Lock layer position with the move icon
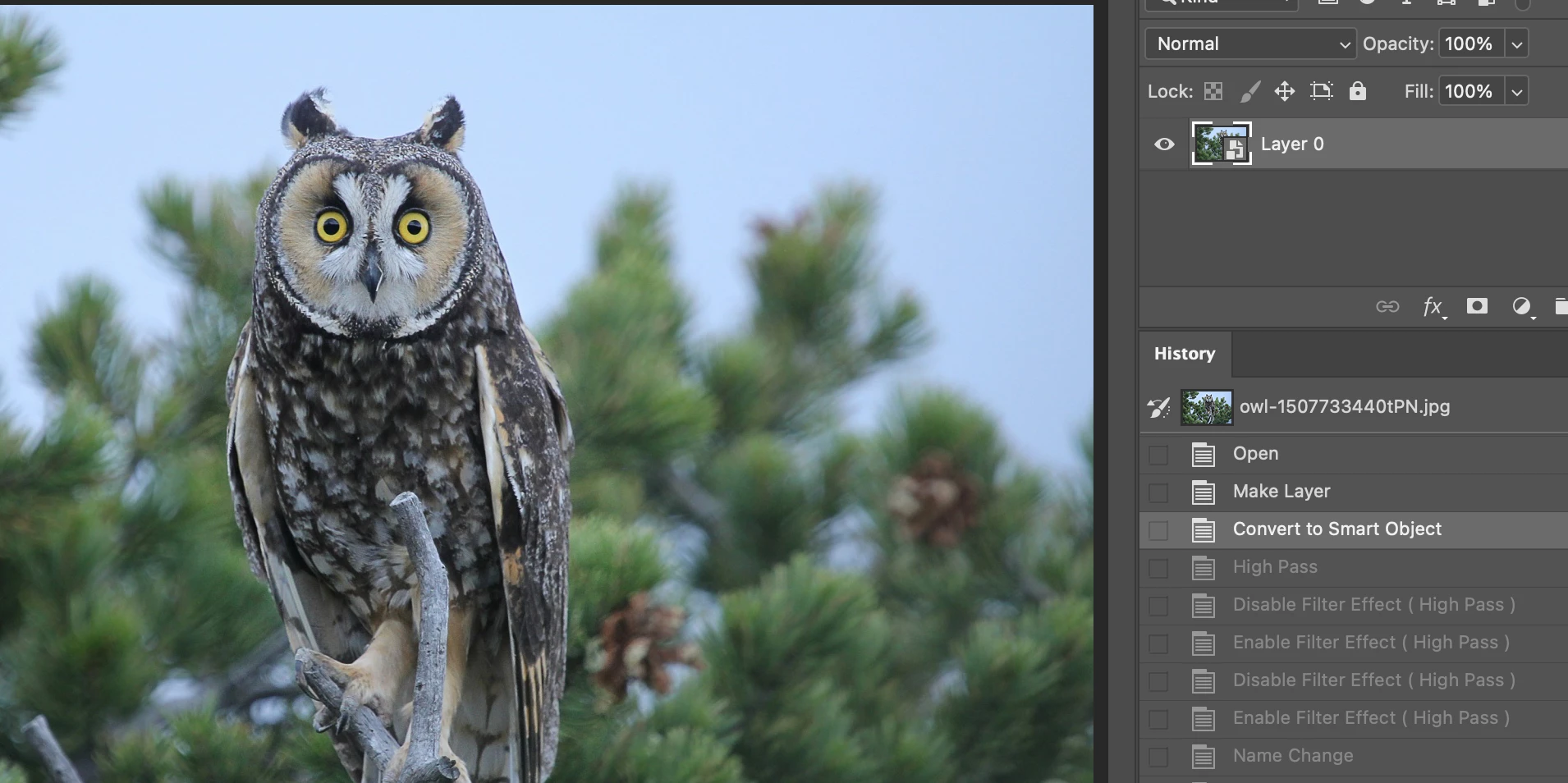 pyautogui.click(x=1285, y=91)
